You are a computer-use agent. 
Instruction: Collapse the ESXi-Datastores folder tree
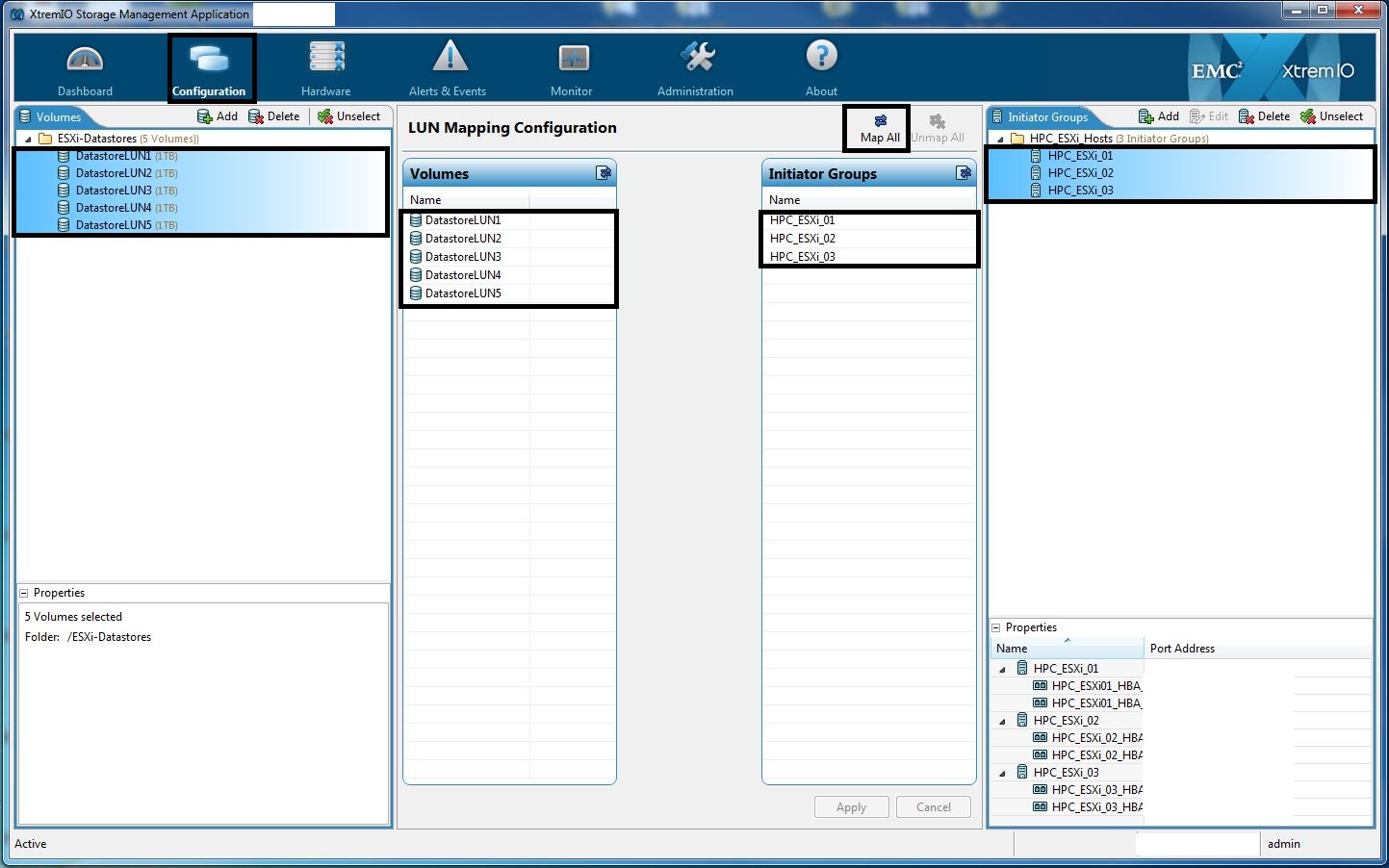pyautogui.click(x=29, y=140)
